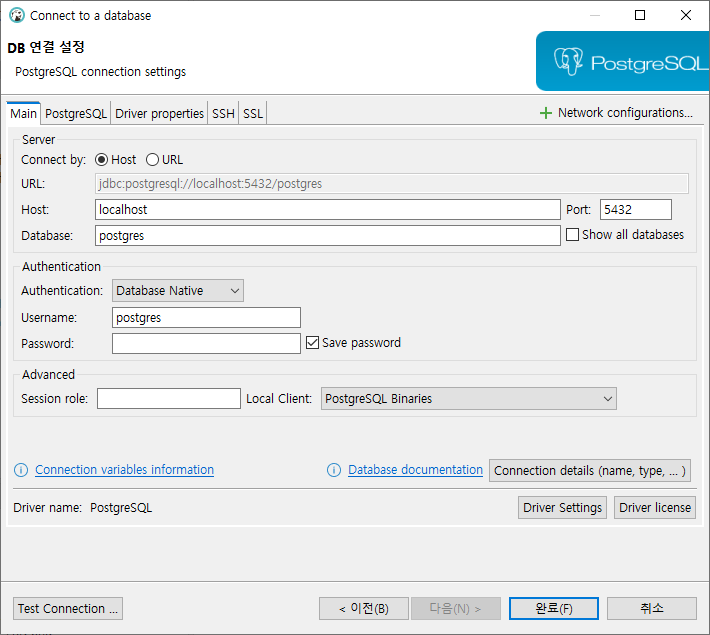Click the disabled JDBC URL field
The image size is (710, 635).
[392, 183]
